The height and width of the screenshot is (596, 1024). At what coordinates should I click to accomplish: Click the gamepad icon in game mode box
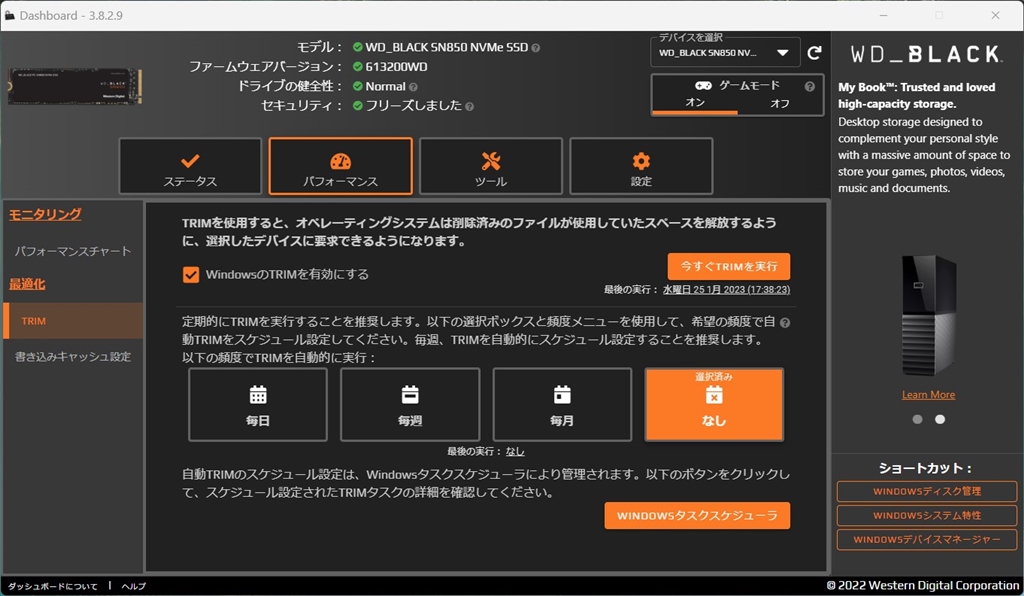tap(703, 86)
